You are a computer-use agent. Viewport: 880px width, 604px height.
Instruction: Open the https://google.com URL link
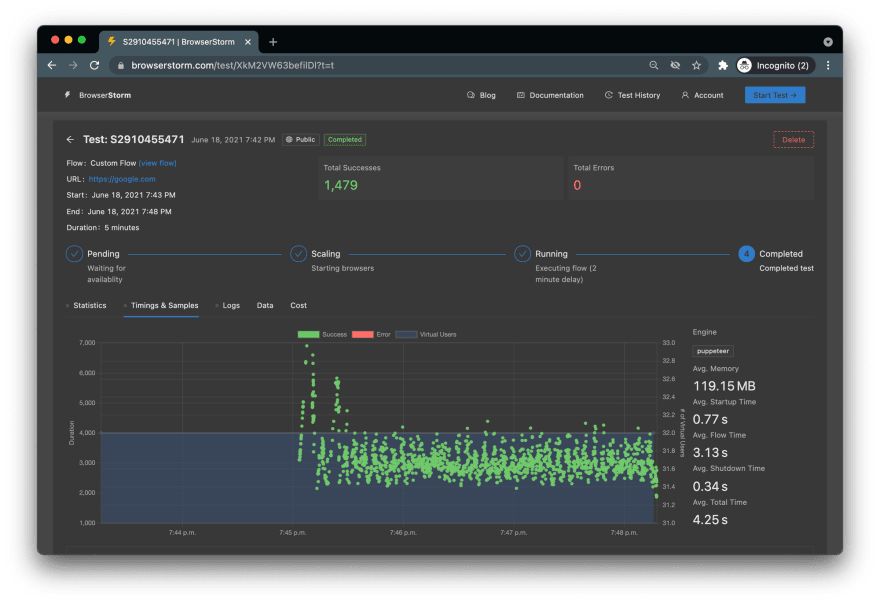[x=122, y=179]
